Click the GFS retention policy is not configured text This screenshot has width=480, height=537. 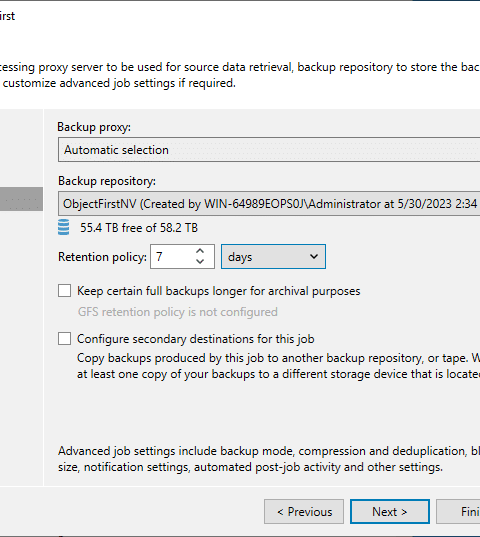coord(177,312)
